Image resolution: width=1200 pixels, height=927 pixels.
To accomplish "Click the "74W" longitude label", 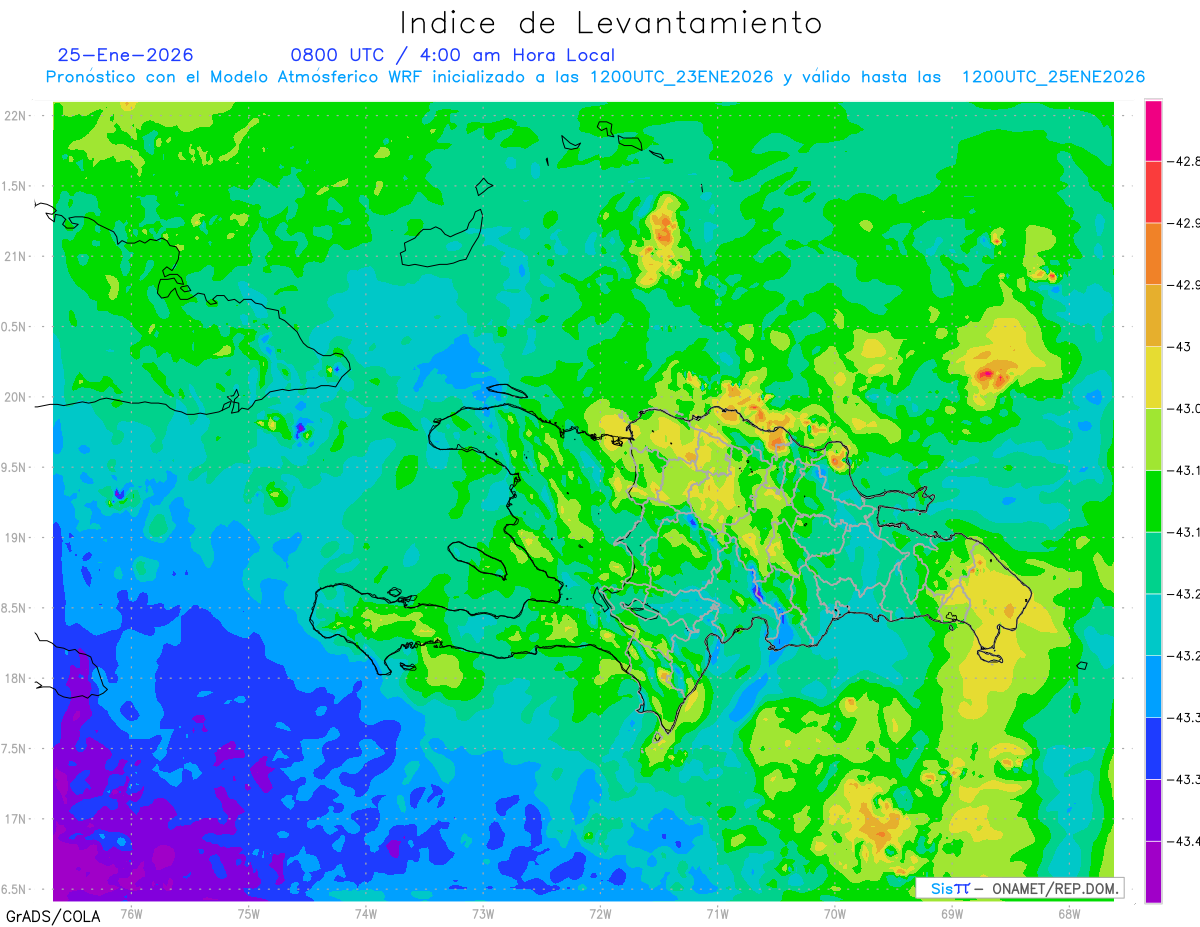I will click(x=366, y=913).
